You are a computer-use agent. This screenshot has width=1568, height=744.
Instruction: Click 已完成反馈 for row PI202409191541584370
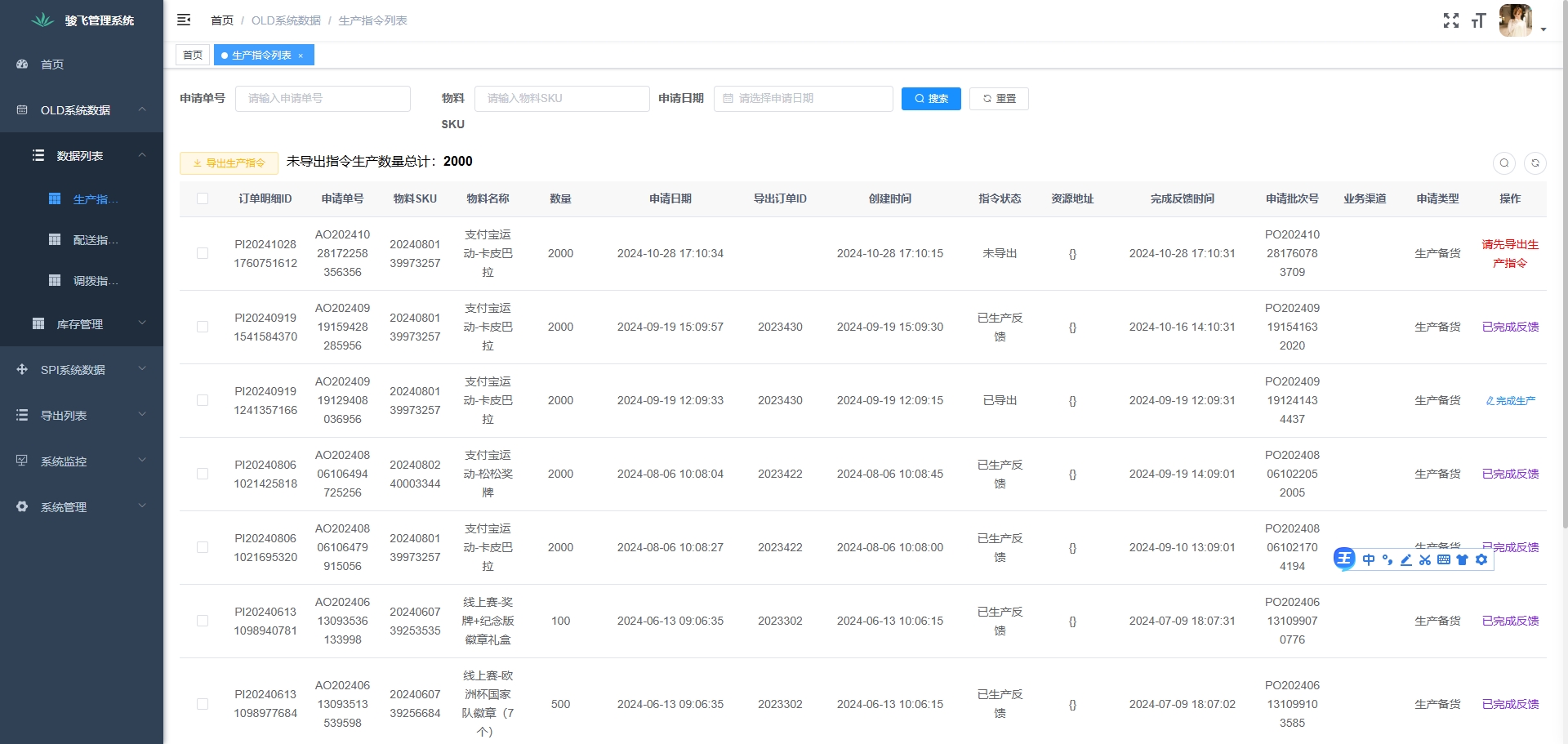1510,327
